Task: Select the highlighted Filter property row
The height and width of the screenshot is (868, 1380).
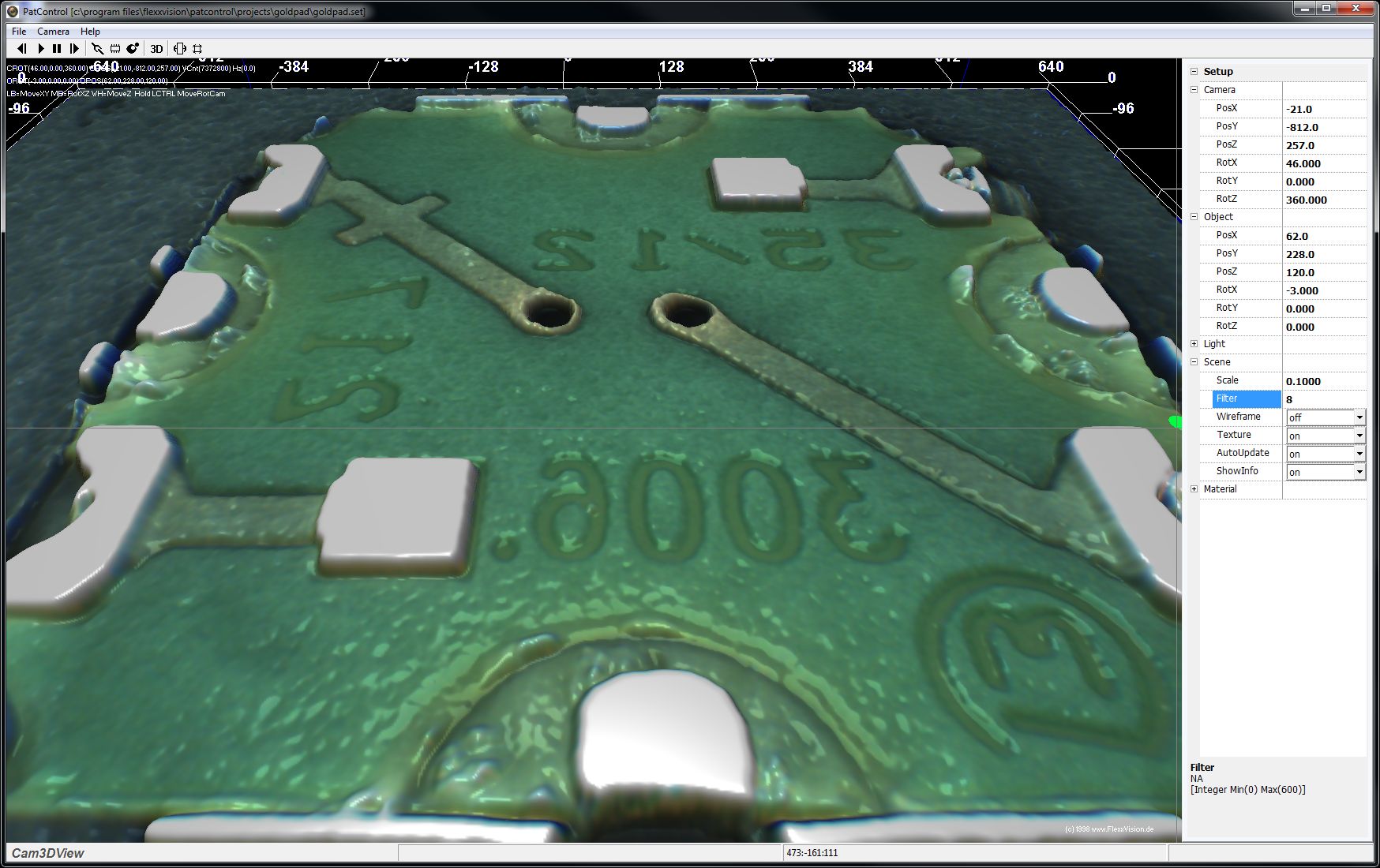Action: [1246, 398]
